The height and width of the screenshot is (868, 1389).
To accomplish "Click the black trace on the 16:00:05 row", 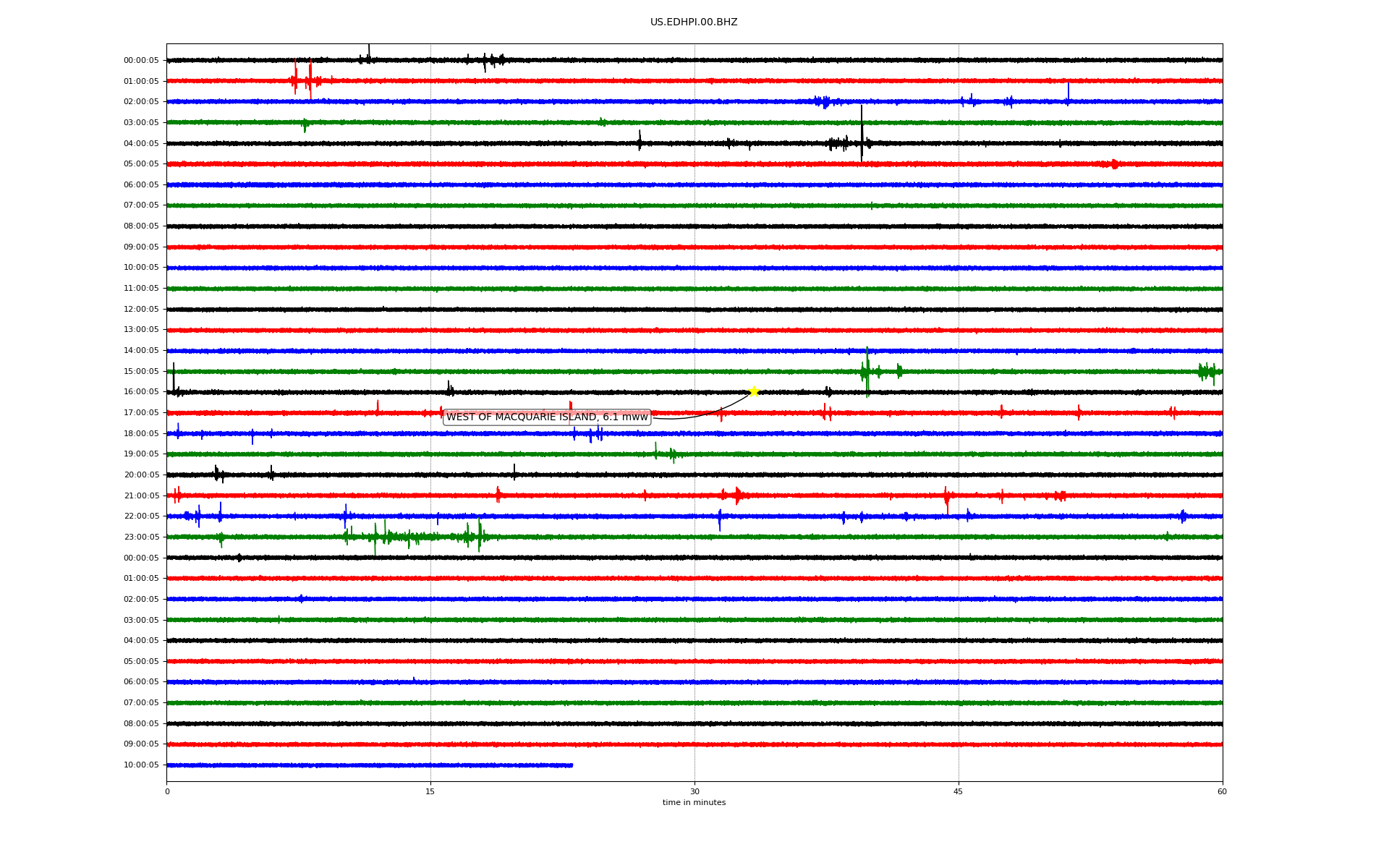I will pyautogui.click(x=694, y=392).
